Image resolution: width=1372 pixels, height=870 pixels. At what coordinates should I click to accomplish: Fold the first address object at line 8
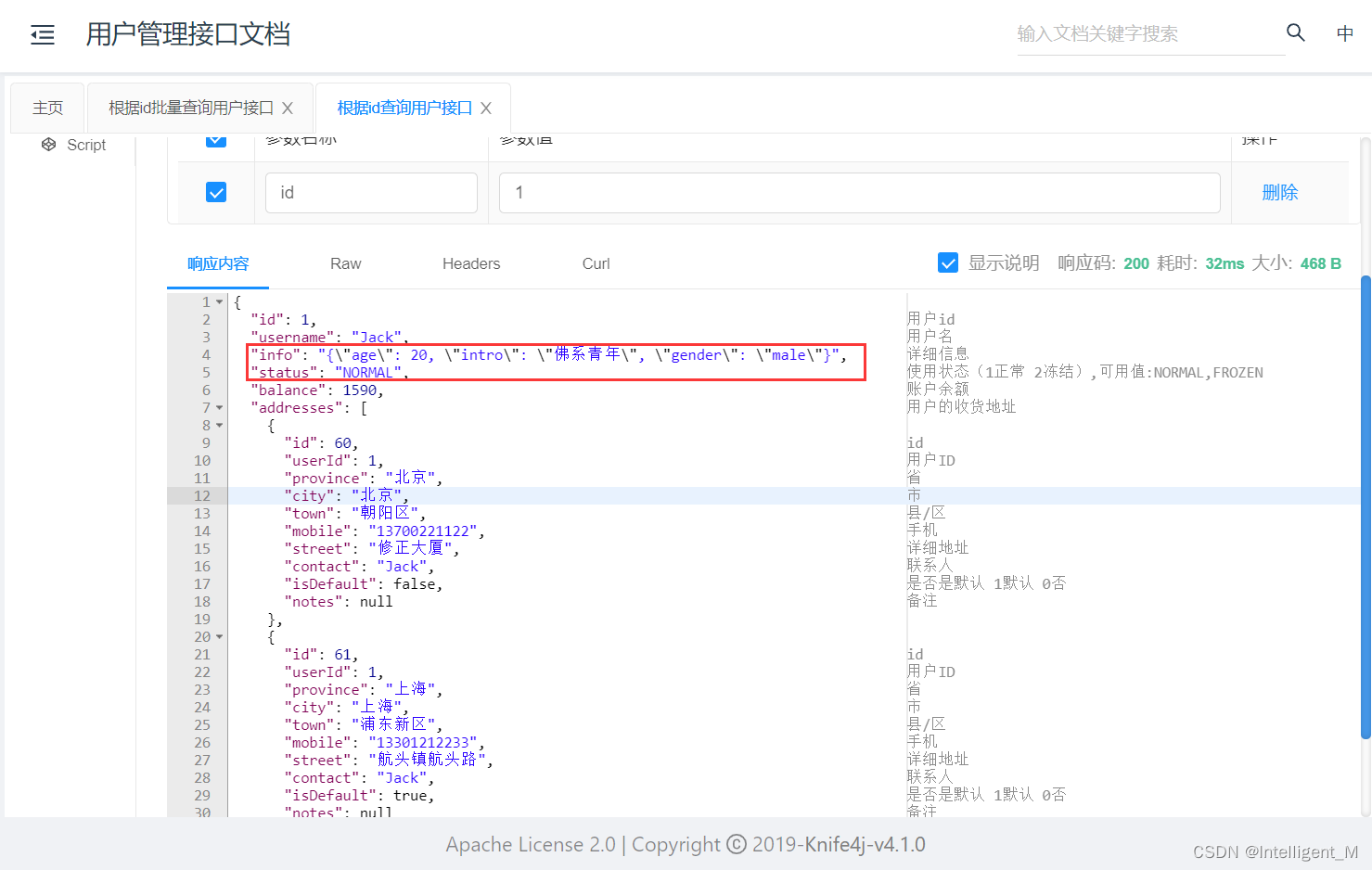pos(220,426)
